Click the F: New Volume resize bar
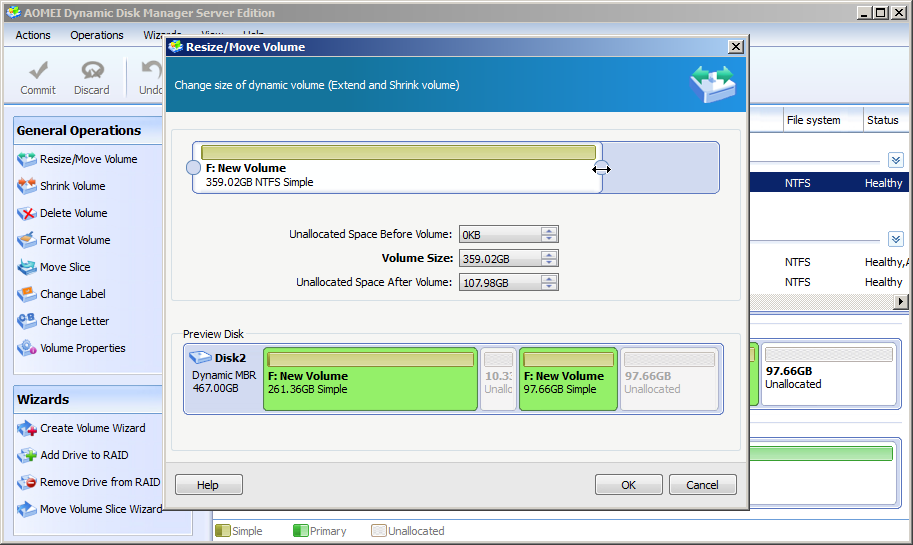913x545 pixels. [398, 153]
